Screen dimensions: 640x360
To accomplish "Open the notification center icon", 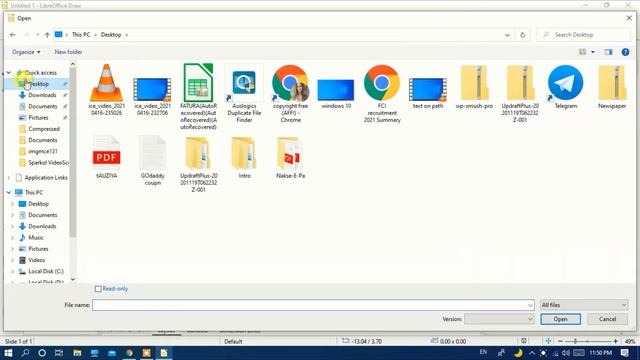I will [624, 353].
